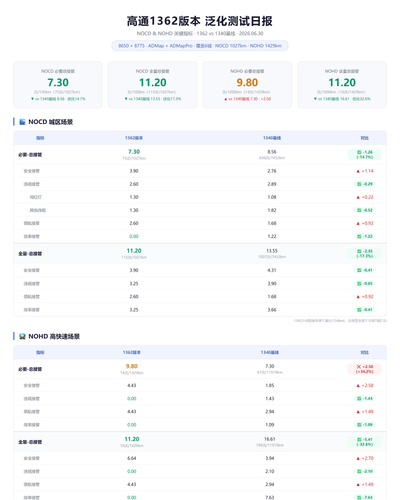Click the 6.64 value in NOHD table

tap(132, 458)
